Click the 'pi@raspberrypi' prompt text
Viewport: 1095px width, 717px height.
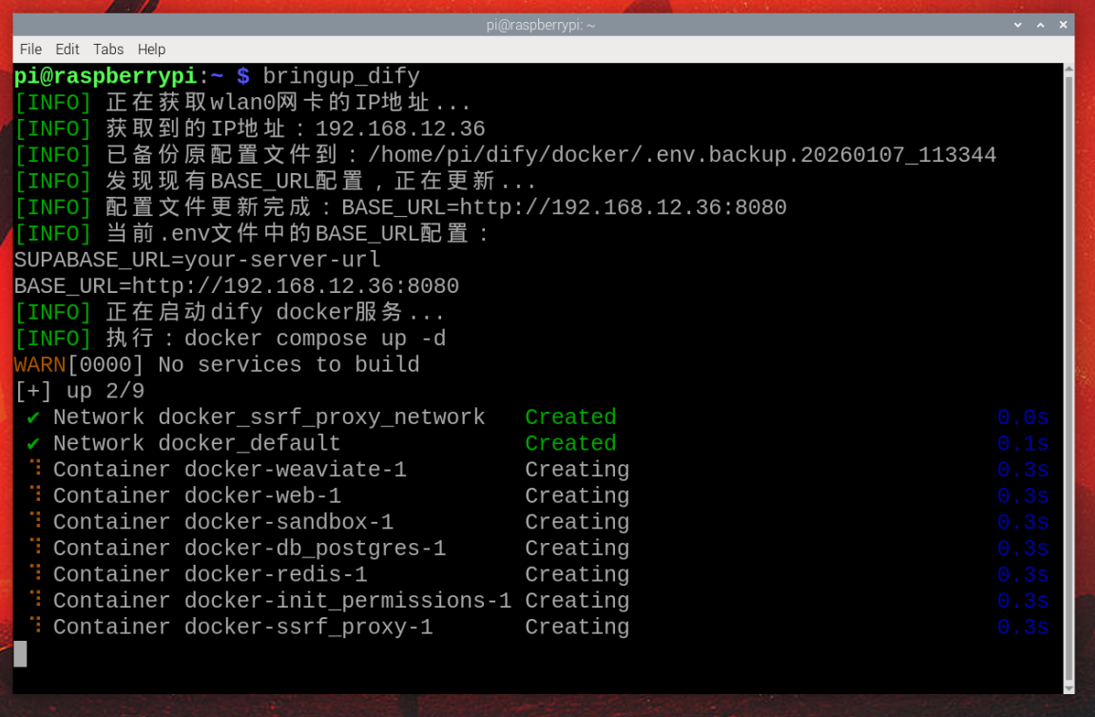click(105, 76)
